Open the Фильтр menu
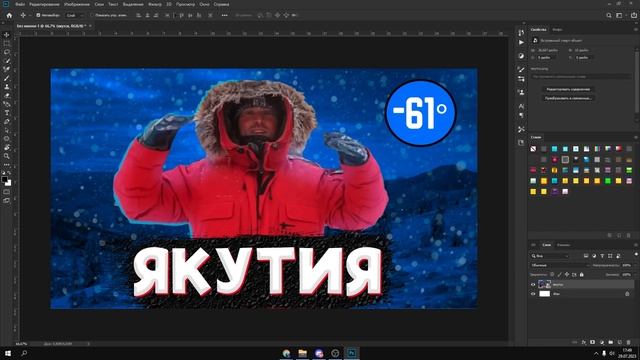640x360 pixels. coord(155,4)
